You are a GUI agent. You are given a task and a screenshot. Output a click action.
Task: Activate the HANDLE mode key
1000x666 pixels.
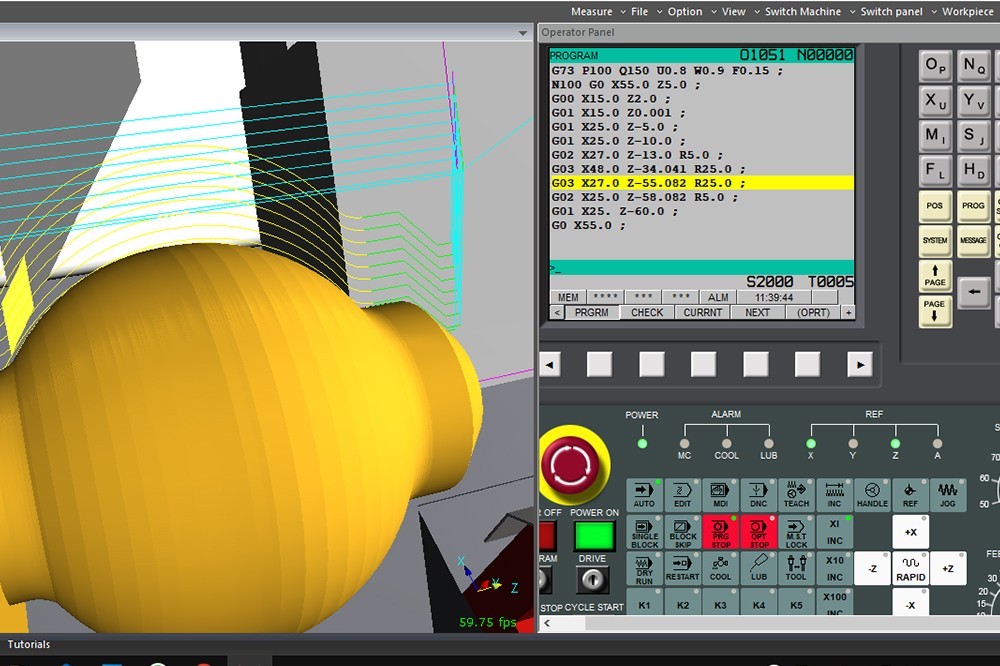(872, 495)
